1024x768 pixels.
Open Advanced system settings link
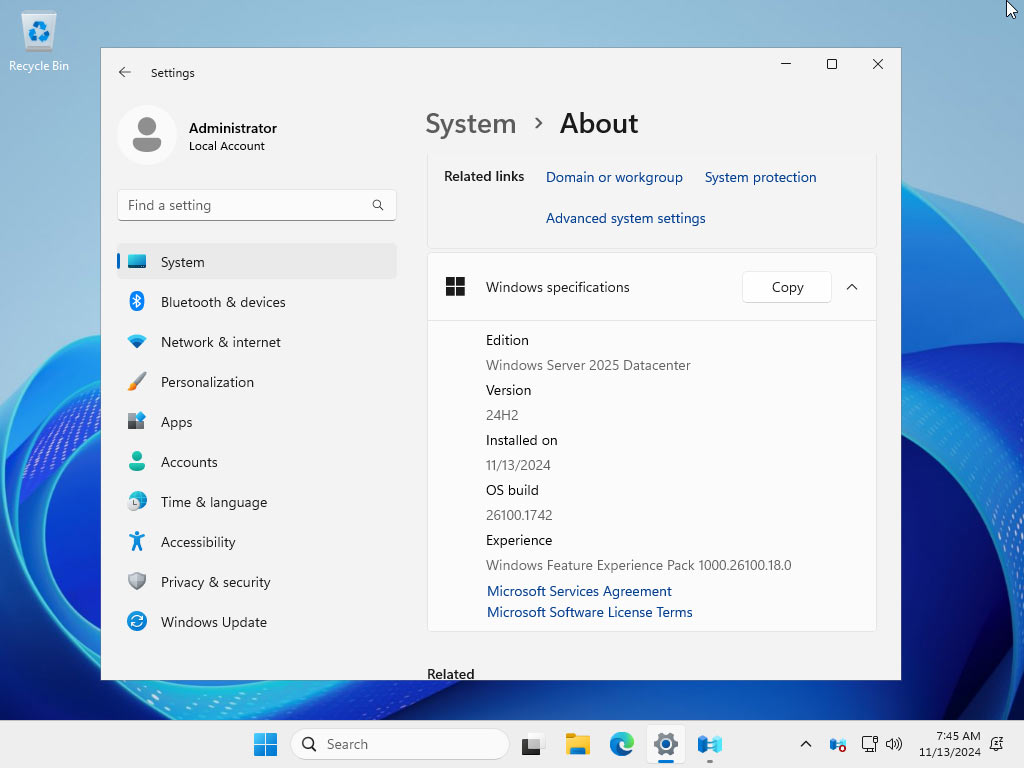(x=626, y=218)
